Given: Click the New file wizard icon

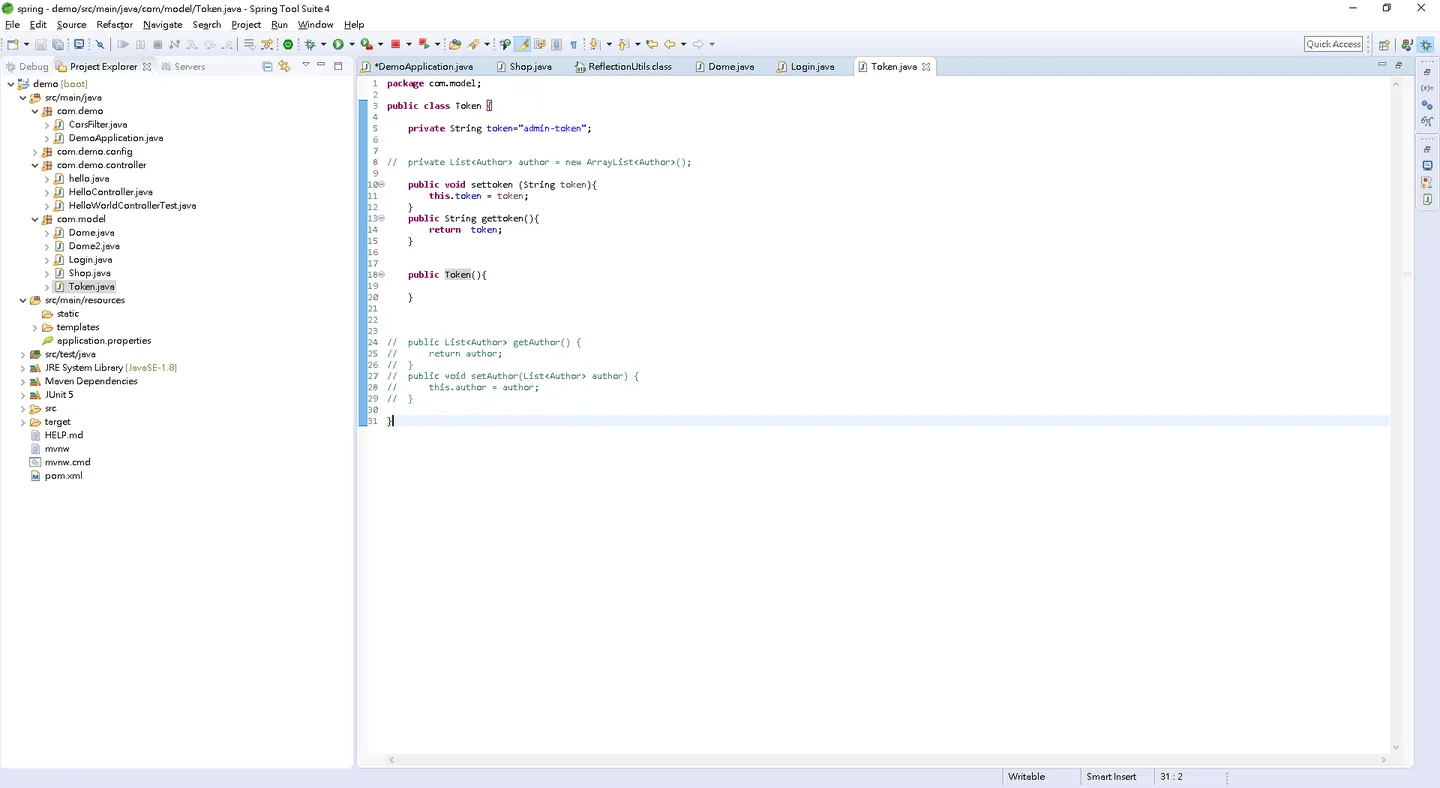Looking at the screenshot, I should point(12,44).
